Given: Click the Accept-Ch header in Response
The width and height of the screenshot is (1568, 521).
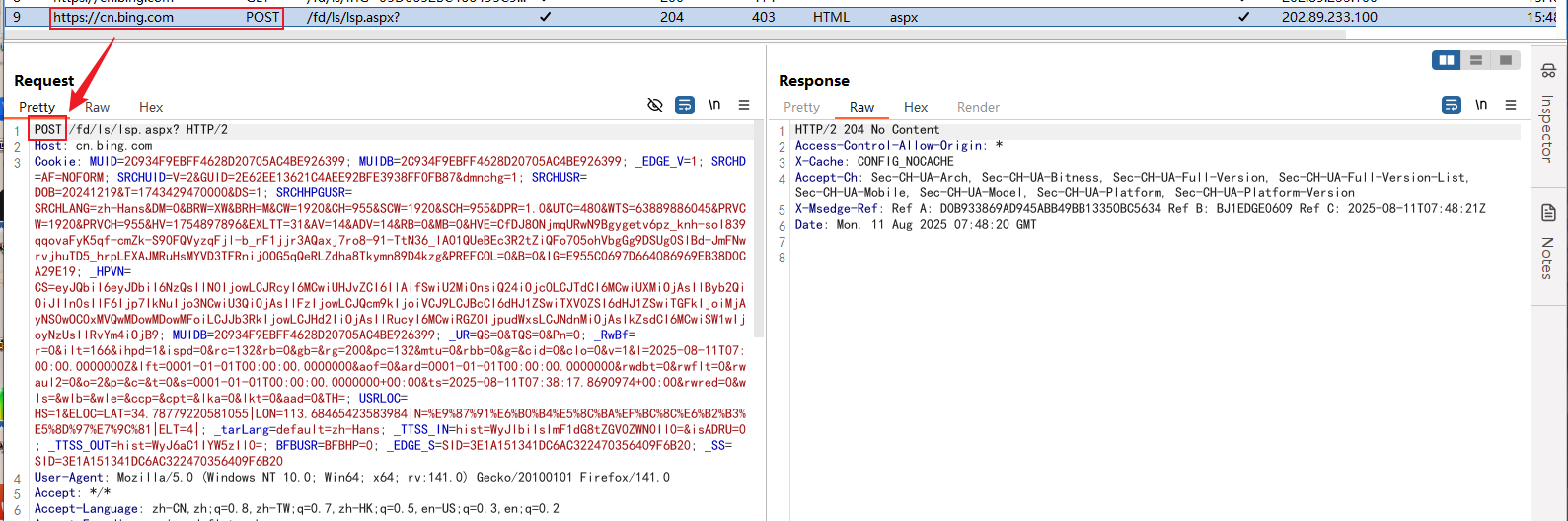Looking at the screenshot, I should pos(1132,185).
